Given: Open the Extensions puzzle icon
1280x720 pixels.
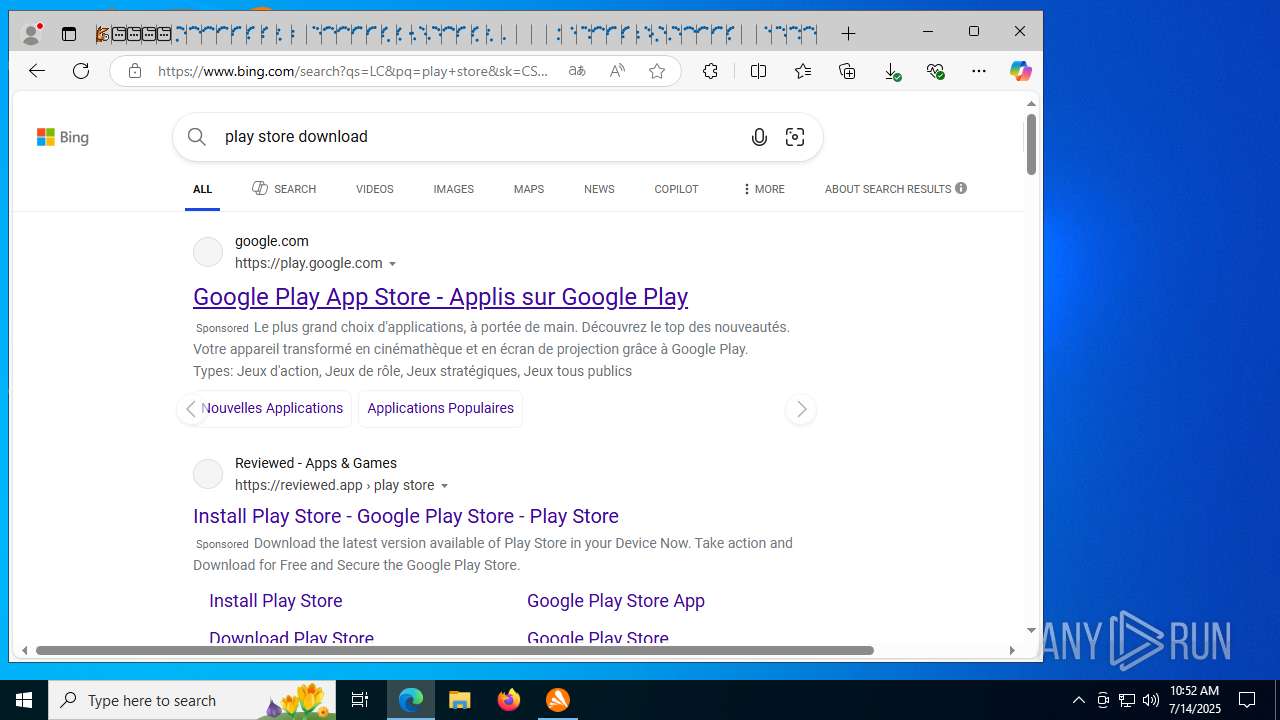Looking at the screenshot, I should (x=710, y=71).
